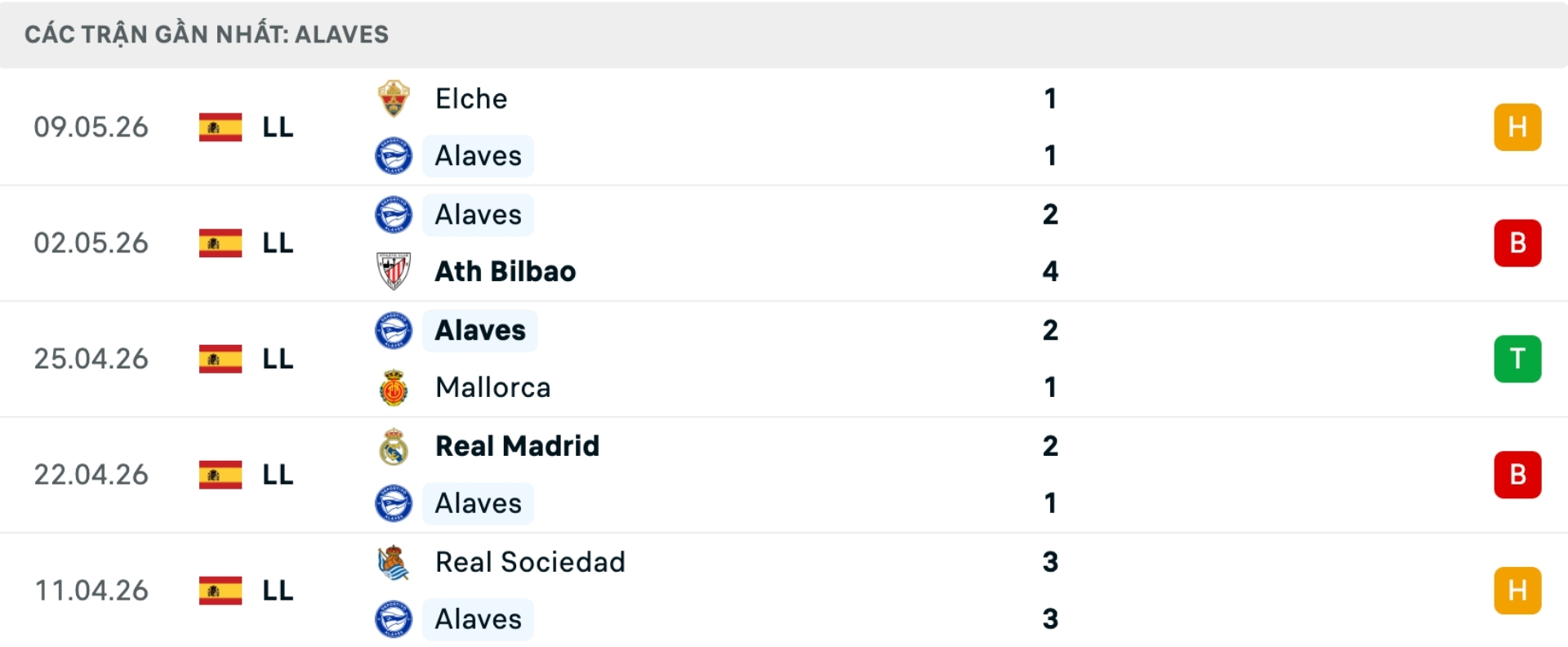The image size is (1568, 647).
Task: Click Alaves crest in the 09.05.26 match
Action: pos(394,155)
